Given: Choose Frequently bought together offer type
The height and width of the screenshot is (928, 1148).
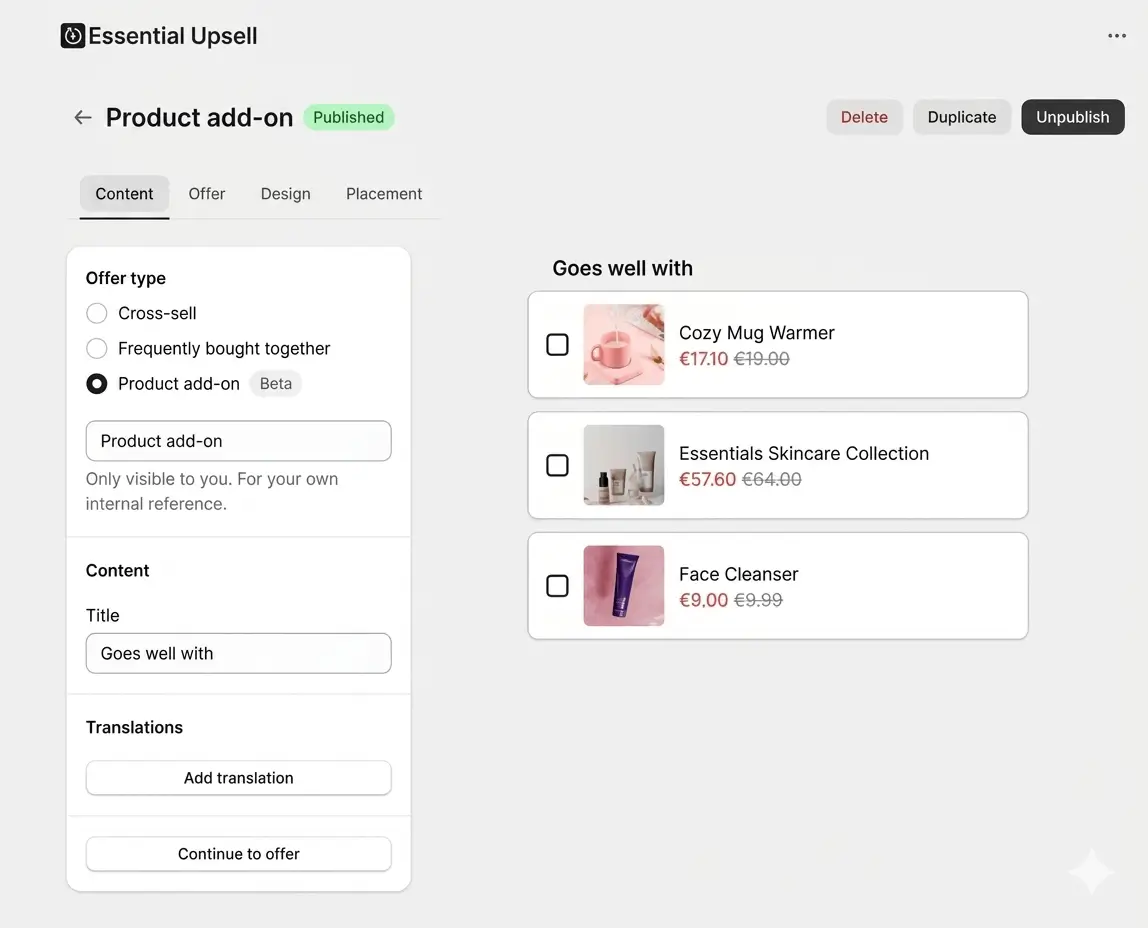Looking at the screenshot, I should coord(97,348).
